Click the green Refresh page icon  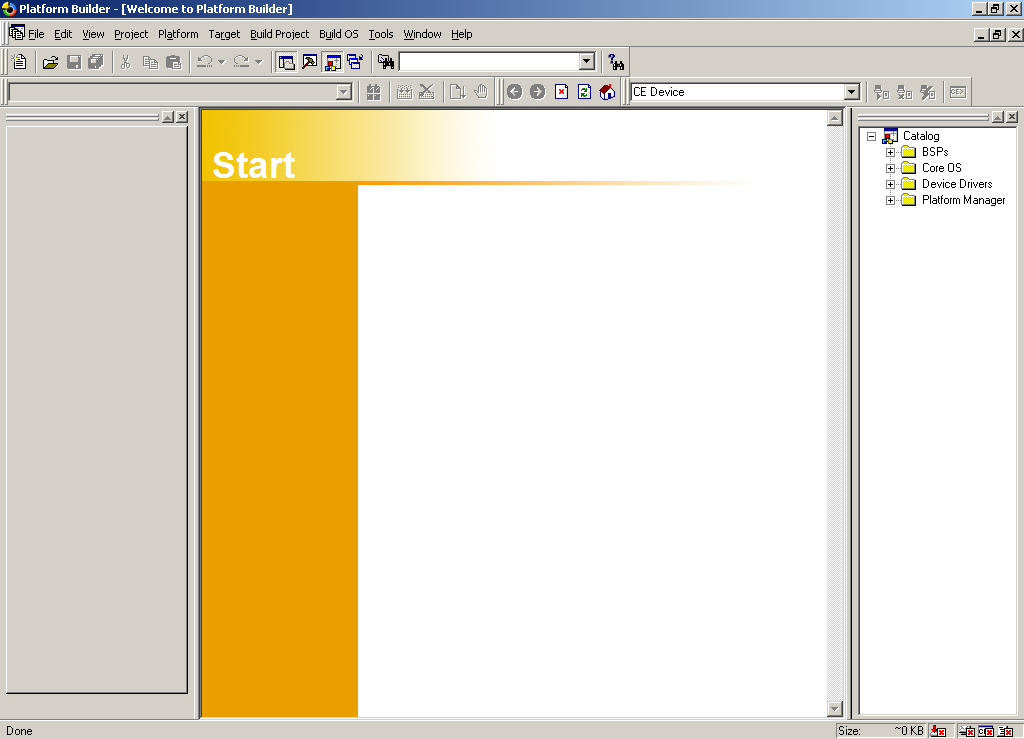click(584, 92)
